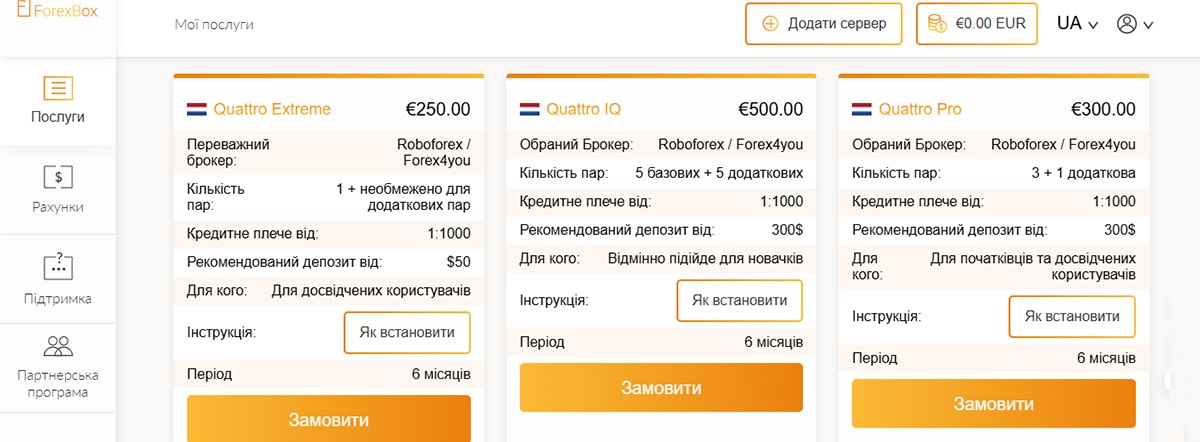The height and width of the screenshot is (442, 1200).
Task: Click the user profile avatar icon
Action: [1127, 24]
